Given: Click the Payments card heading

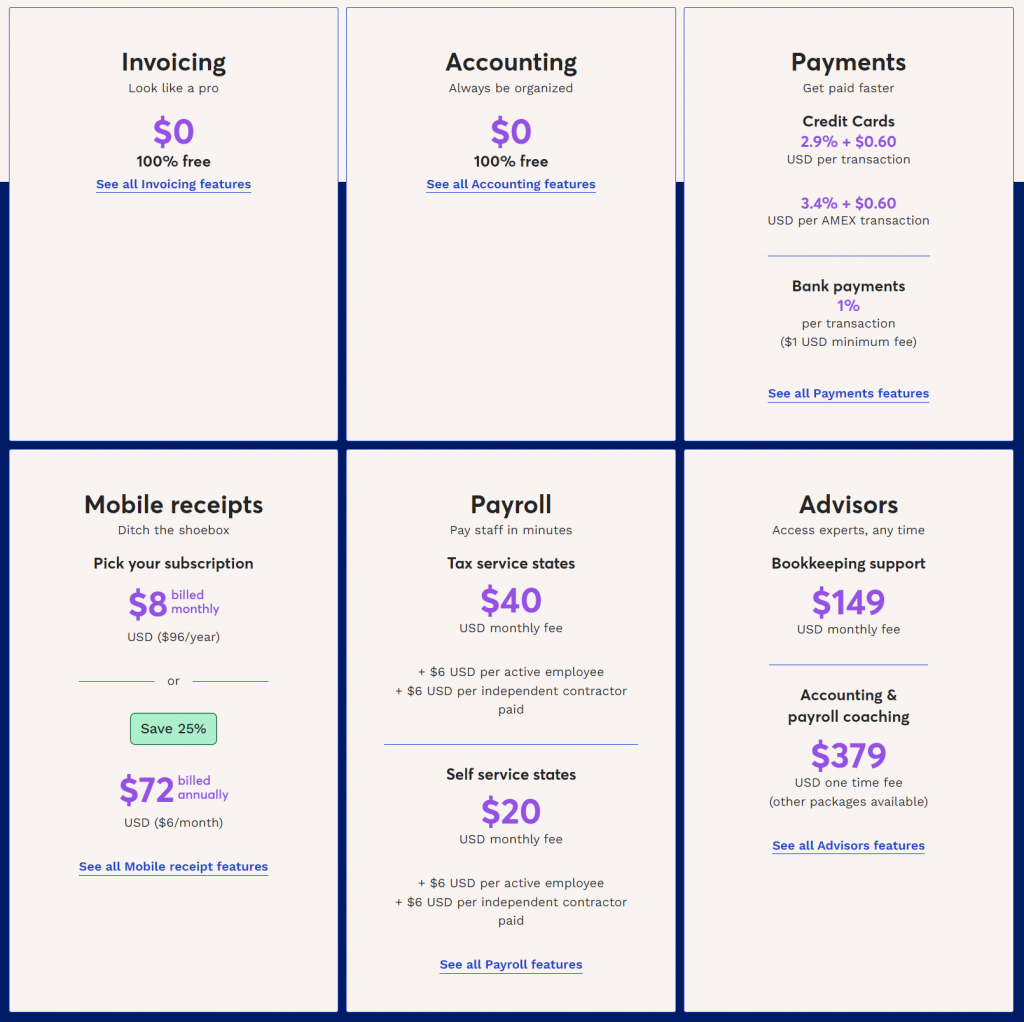Looking at the screenshot, I should 848,62.
